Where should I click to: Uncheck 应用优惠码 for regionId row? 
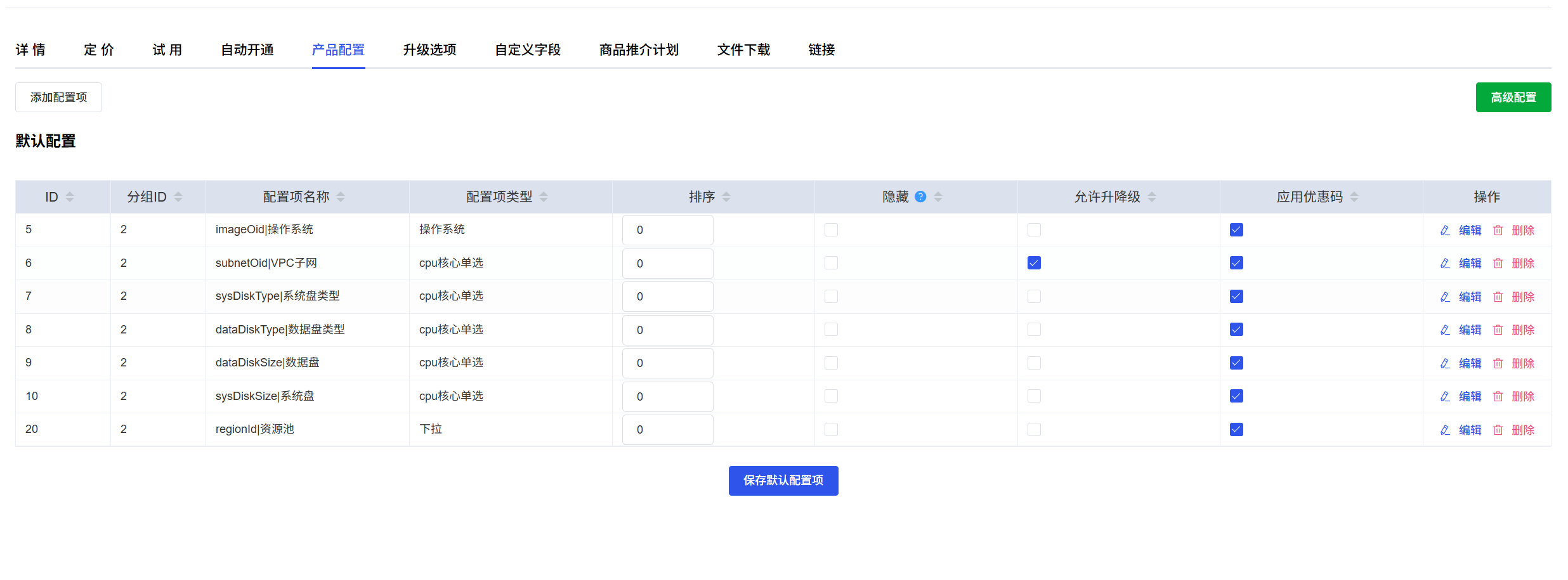click(x=1236, y=430)
